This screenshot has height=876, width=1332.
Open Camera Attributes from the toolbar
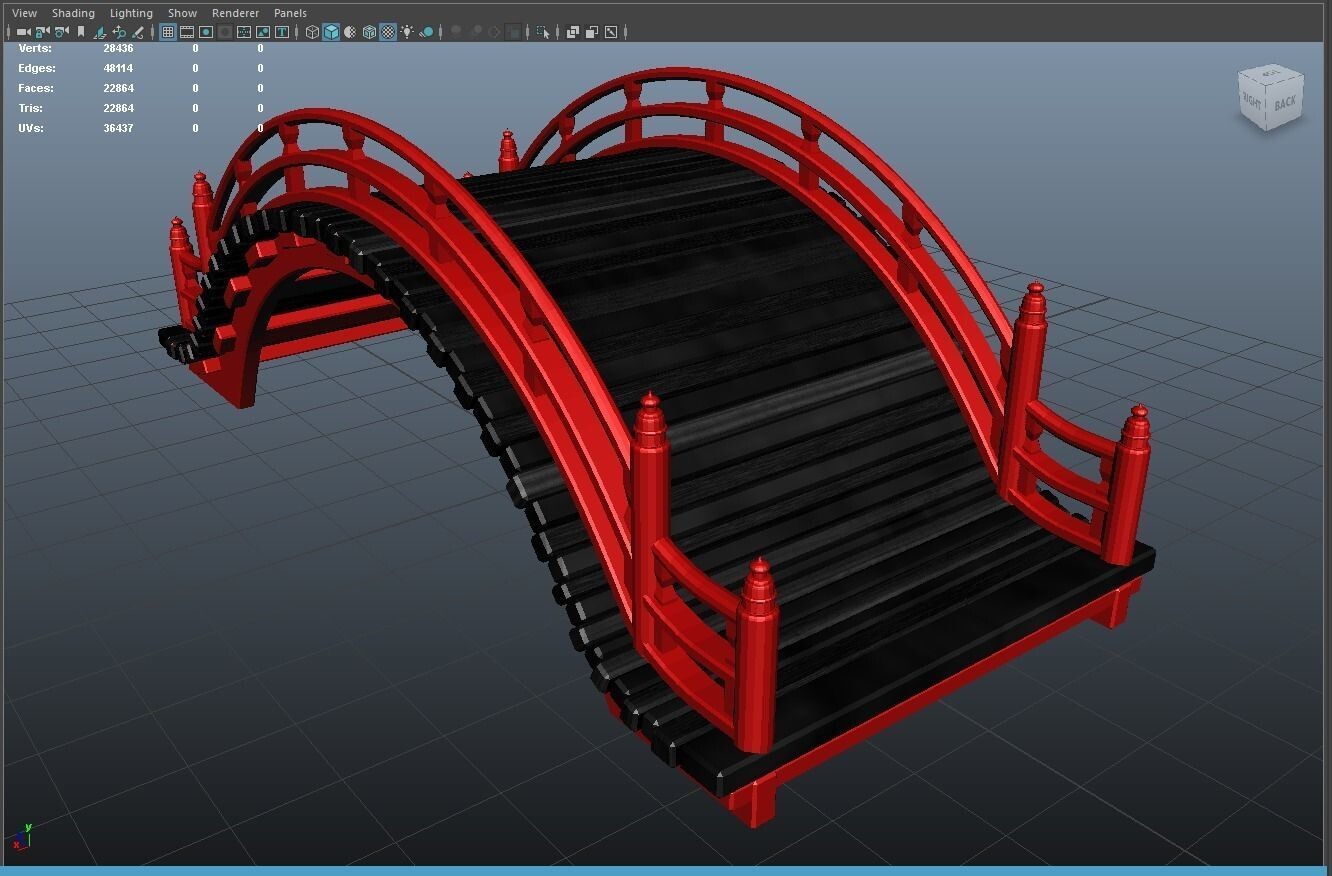pos(61,32)
